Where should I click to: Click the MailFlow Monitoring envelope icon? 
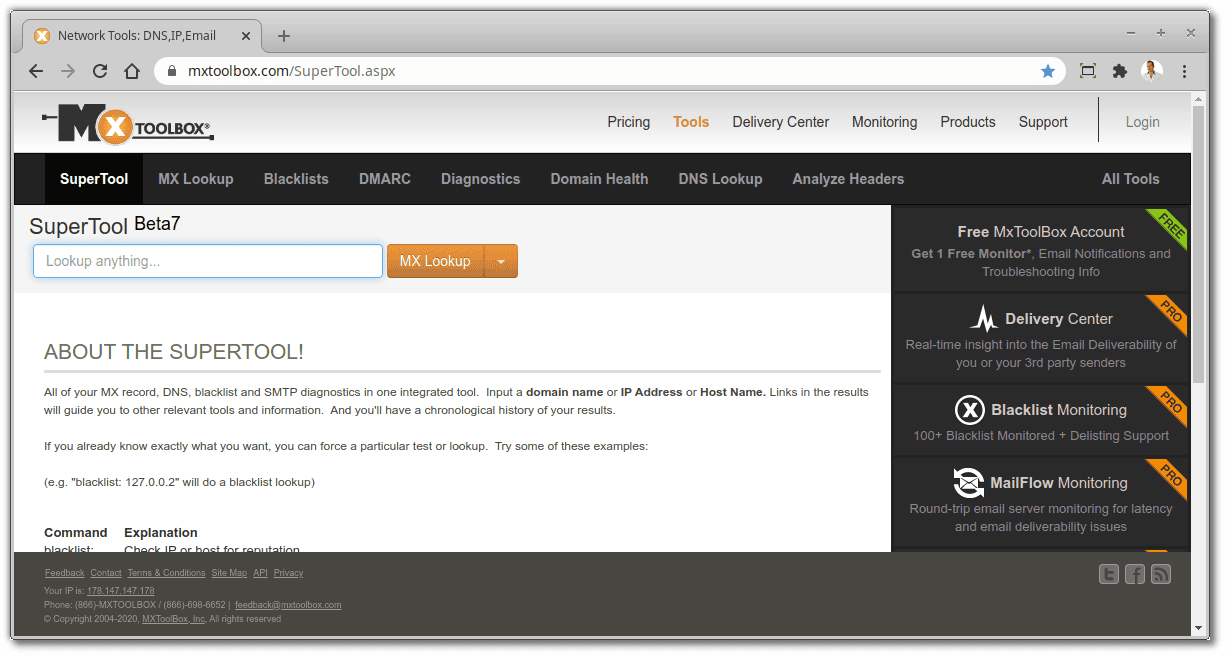[968, 482]
